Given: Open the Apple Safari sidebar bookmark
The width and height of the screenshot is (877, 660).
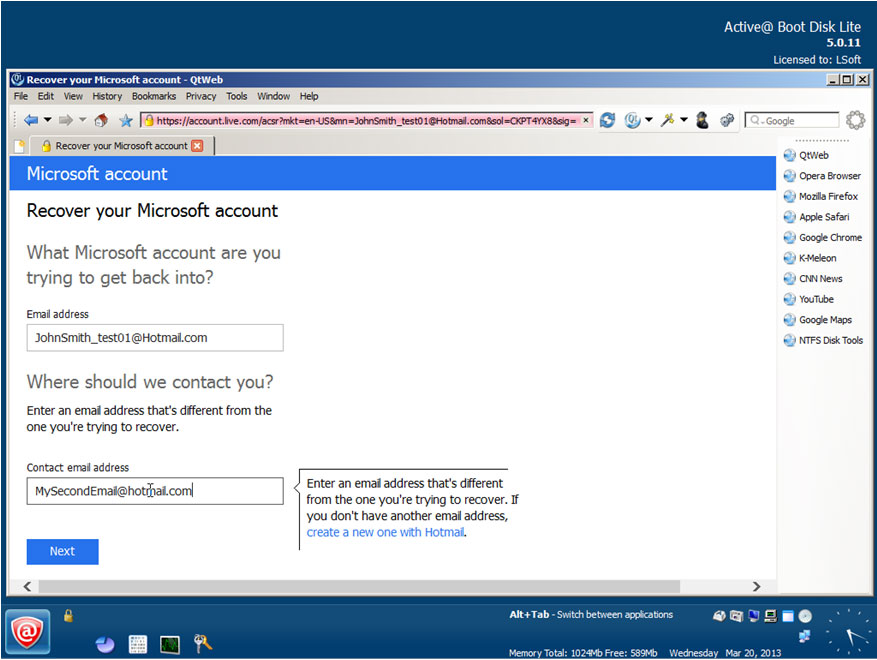Looking at the screenshot, I should [817, 217].
